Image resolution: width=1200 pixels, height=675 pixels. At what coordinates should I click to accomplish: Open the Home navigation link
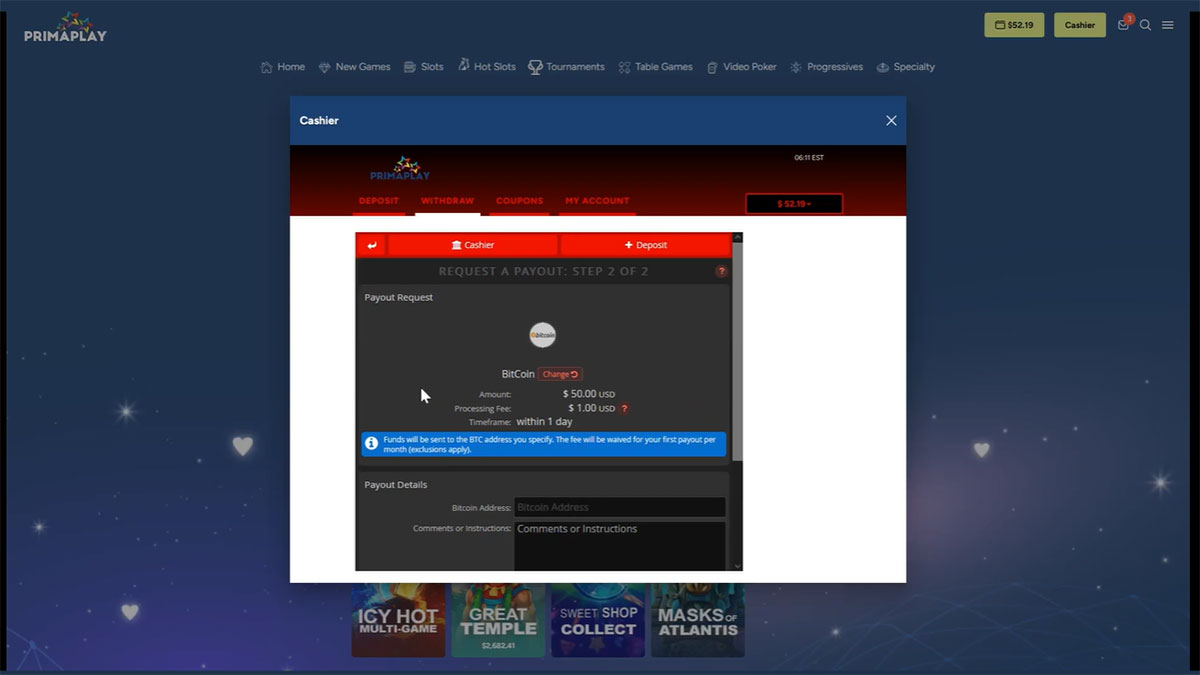click(x=282, y=67)
